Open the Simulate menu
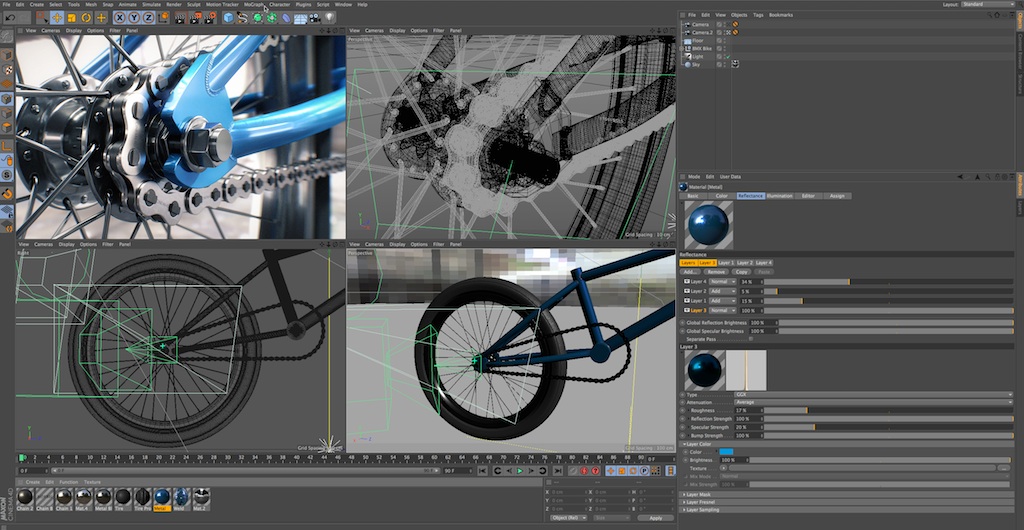Screen dimensions: 1024x530 coord(151,4)
